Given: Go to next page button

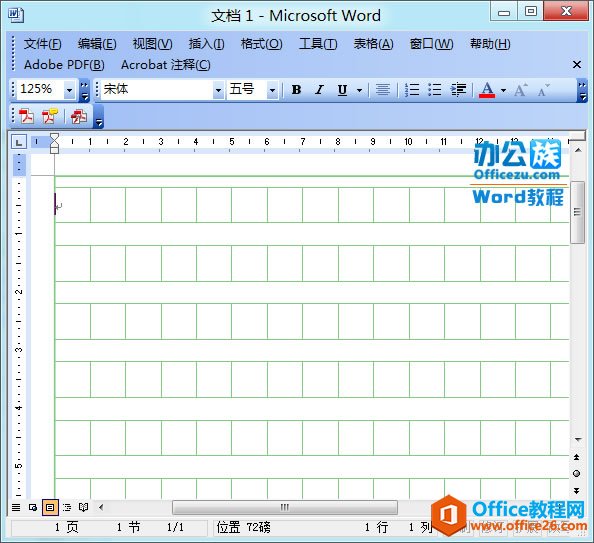Looking at the screenshot, I should 577,491.
